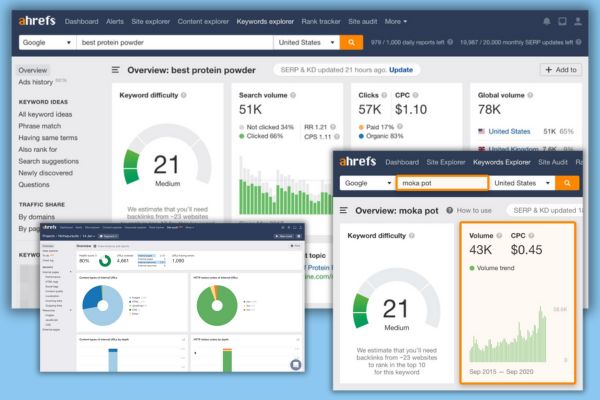Click the Keyword difficulty info icon in the moka pot window
The image size is (600, 400).
tap(412, 235)
